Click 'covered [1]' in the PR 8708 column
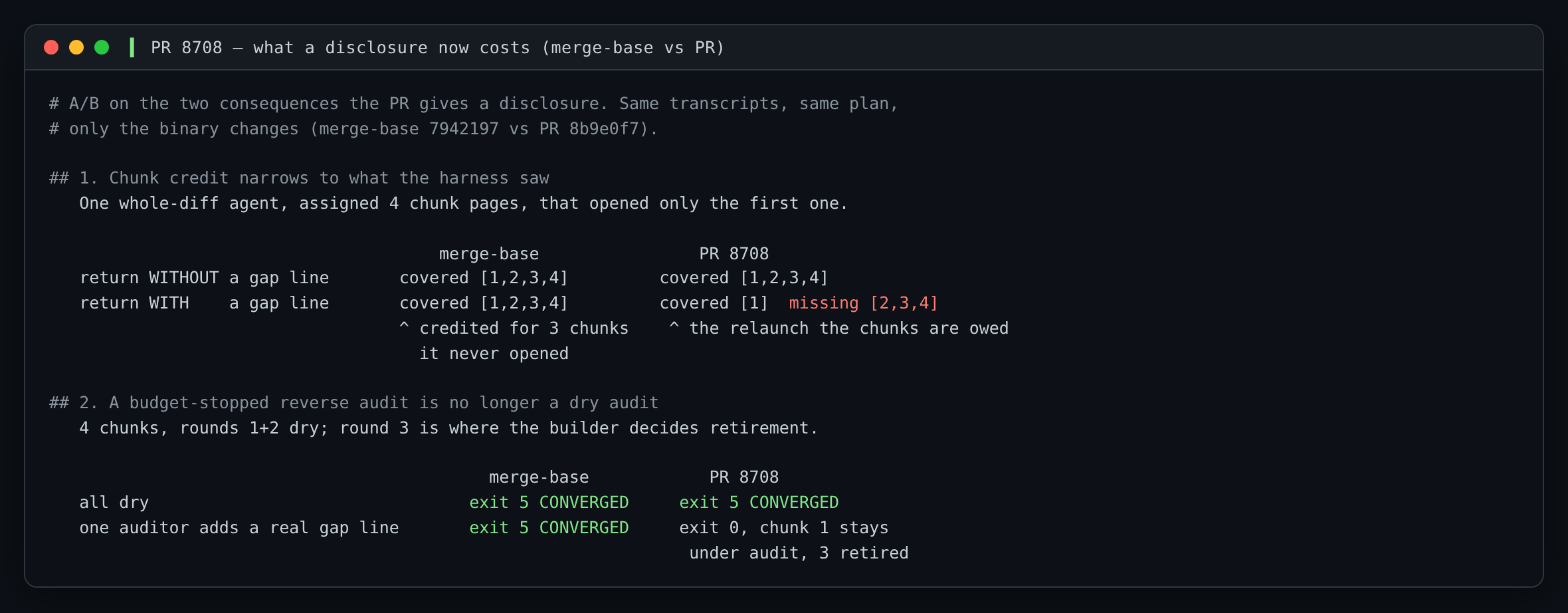Viewport: 1568px width, 613px height. 714,303
